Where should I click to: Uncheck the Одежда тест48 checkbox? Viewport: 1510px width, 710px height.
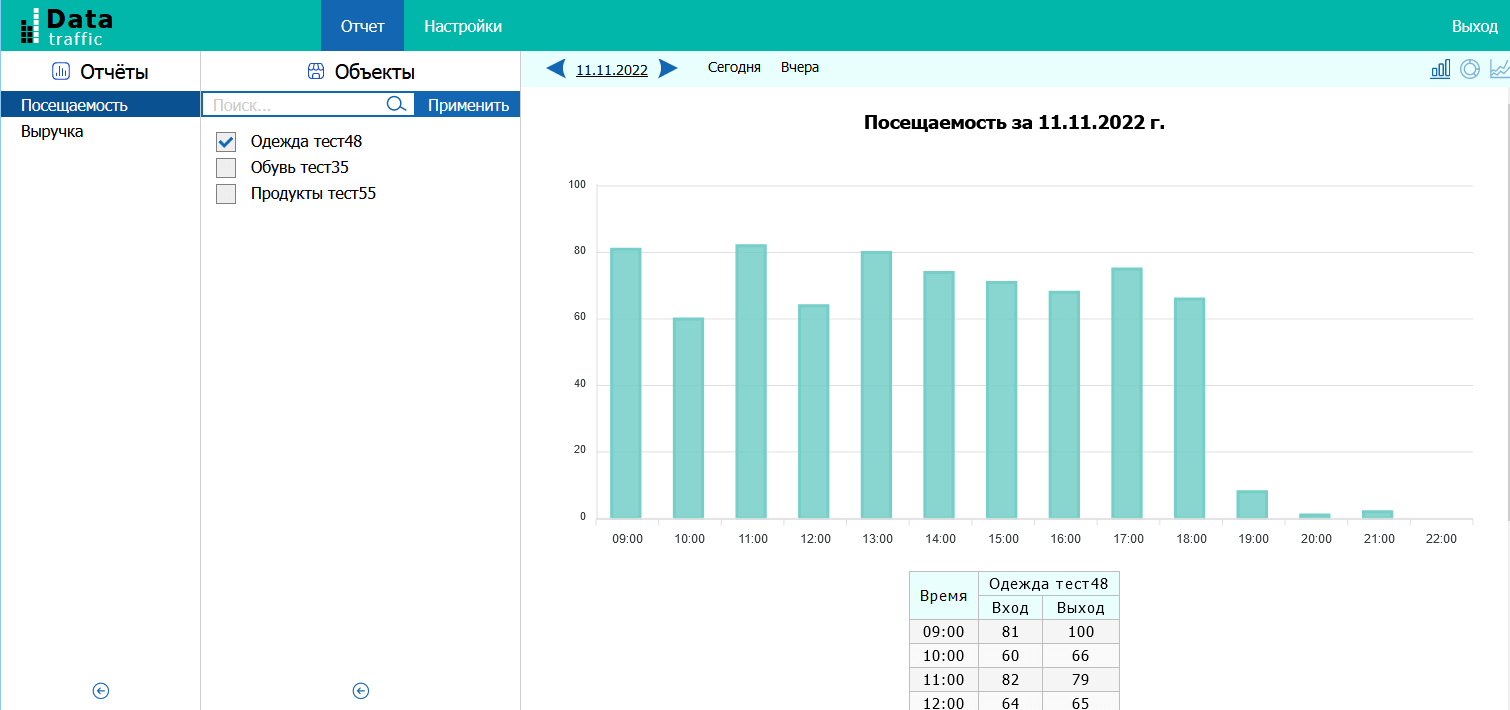pyautogui.click(x=226, y=142)
